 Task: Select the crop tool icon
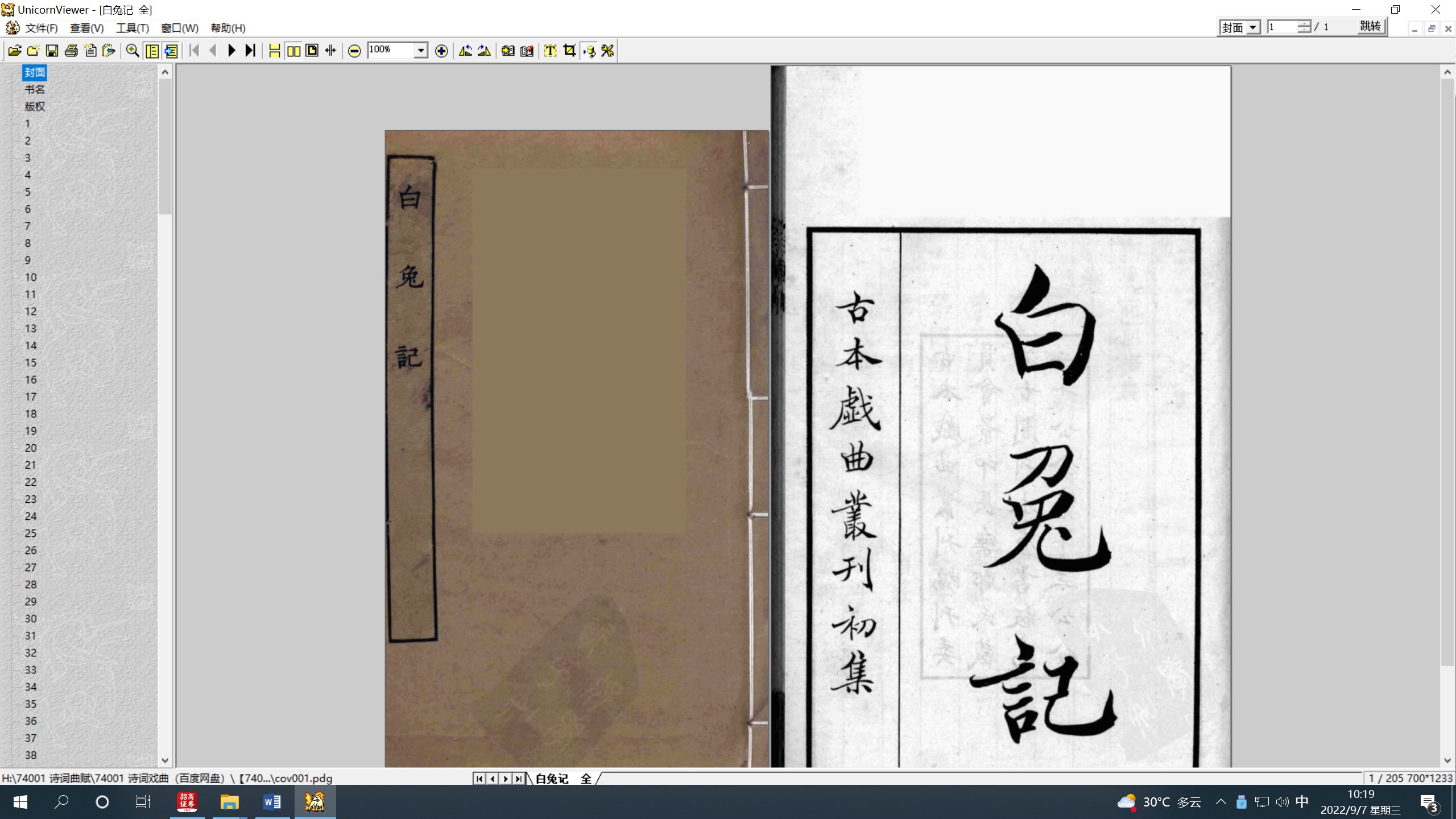tap(569, 51)
